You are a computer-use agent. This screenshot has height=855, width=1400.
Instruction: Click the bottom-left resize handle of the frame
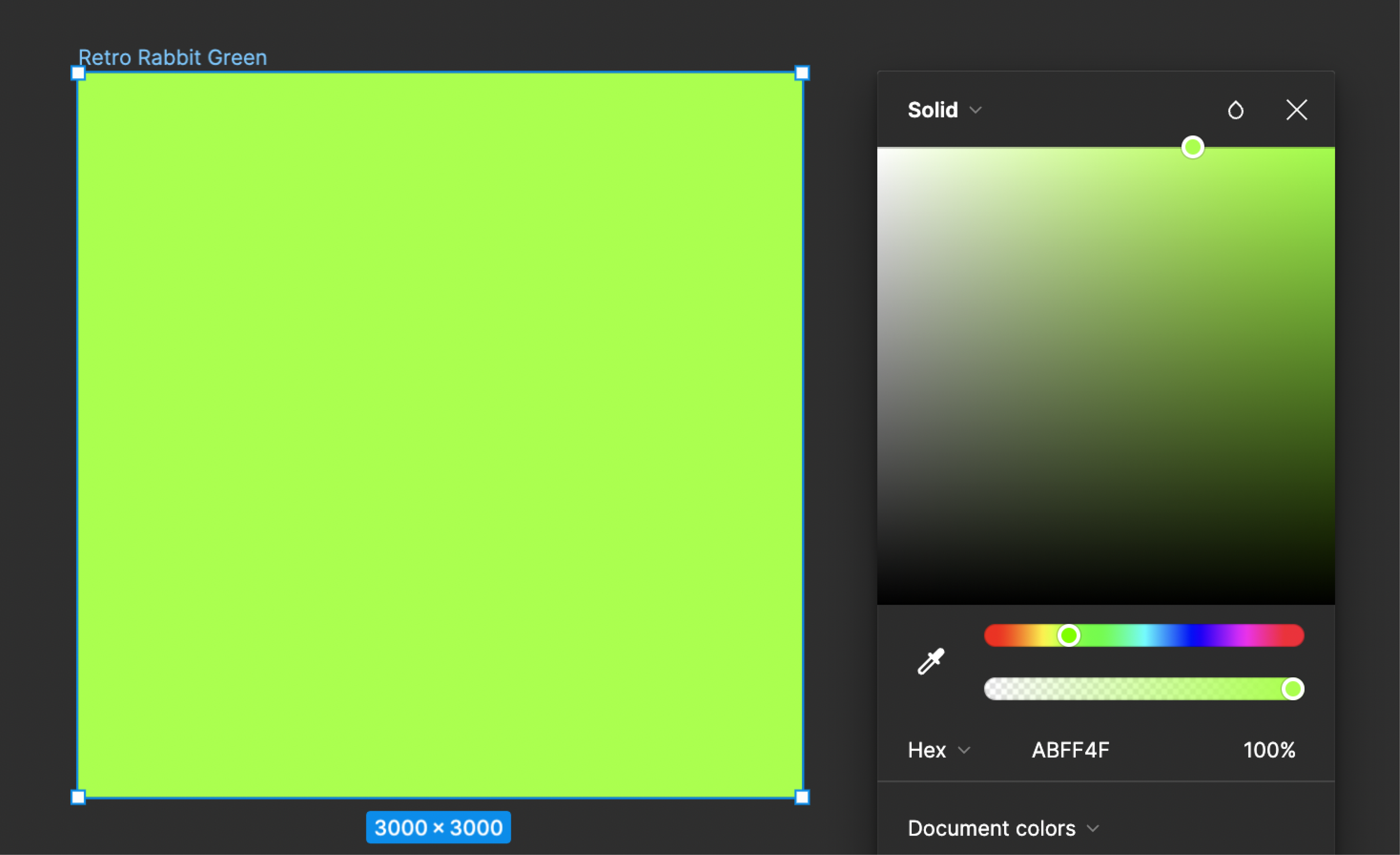(78, 797)
